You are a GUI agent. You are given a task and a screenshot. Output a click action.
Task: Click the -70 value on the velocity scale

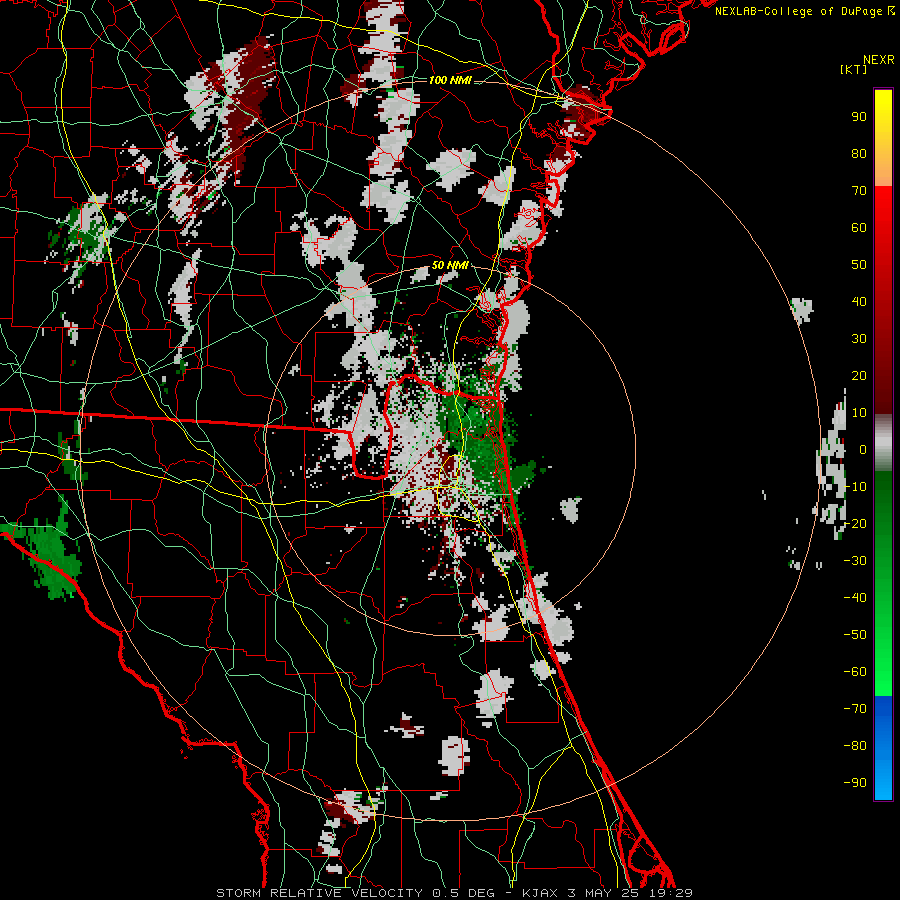click(855, 709)
